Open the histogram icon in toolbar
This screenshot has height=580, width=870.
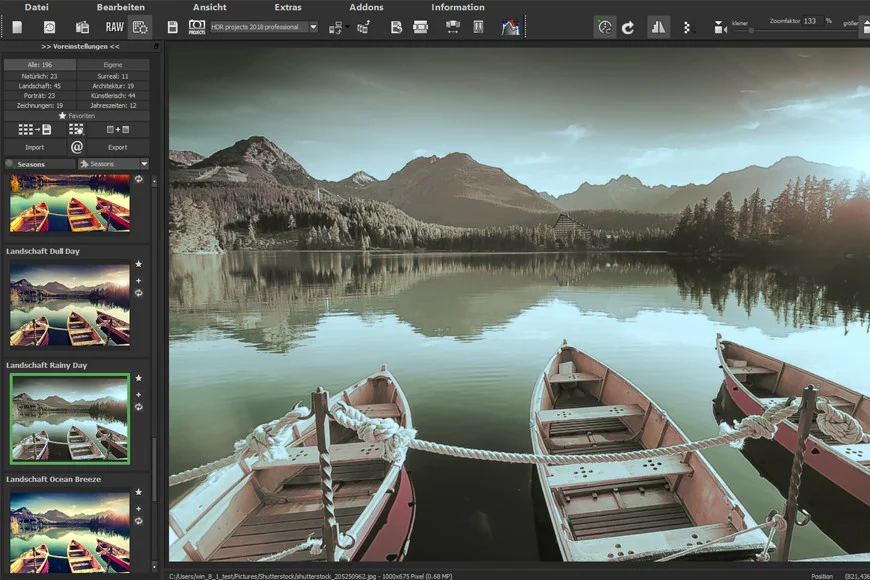[x=510, y=27]
